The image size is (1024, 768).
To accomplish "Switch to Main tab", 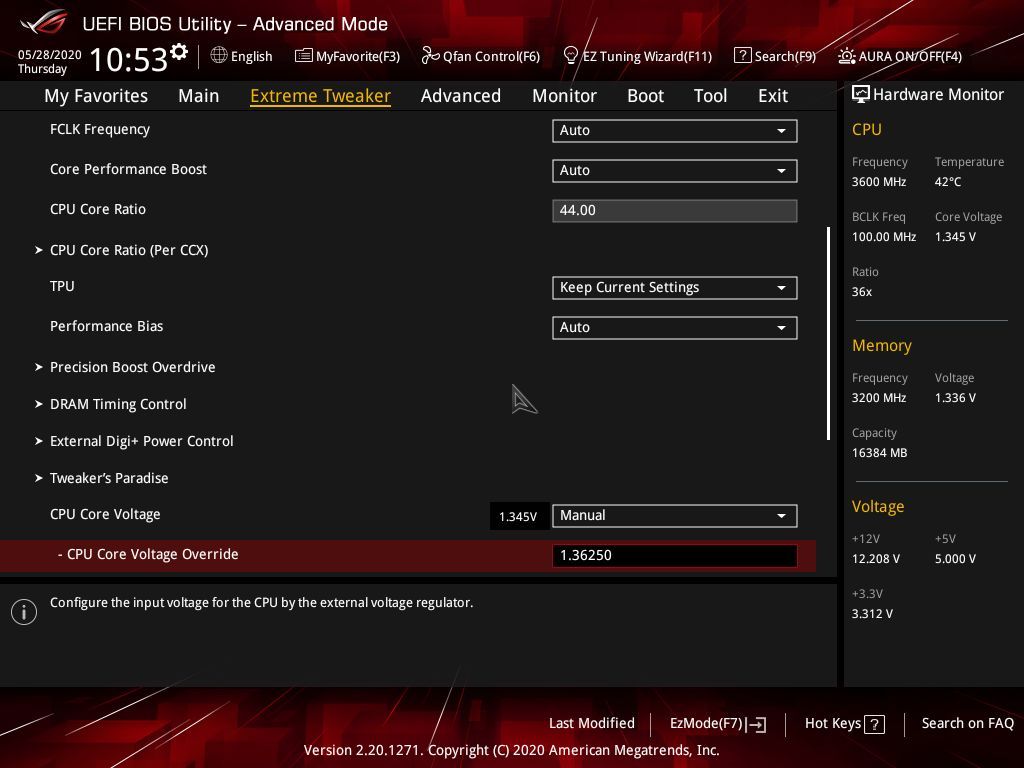I will point(199,96).
